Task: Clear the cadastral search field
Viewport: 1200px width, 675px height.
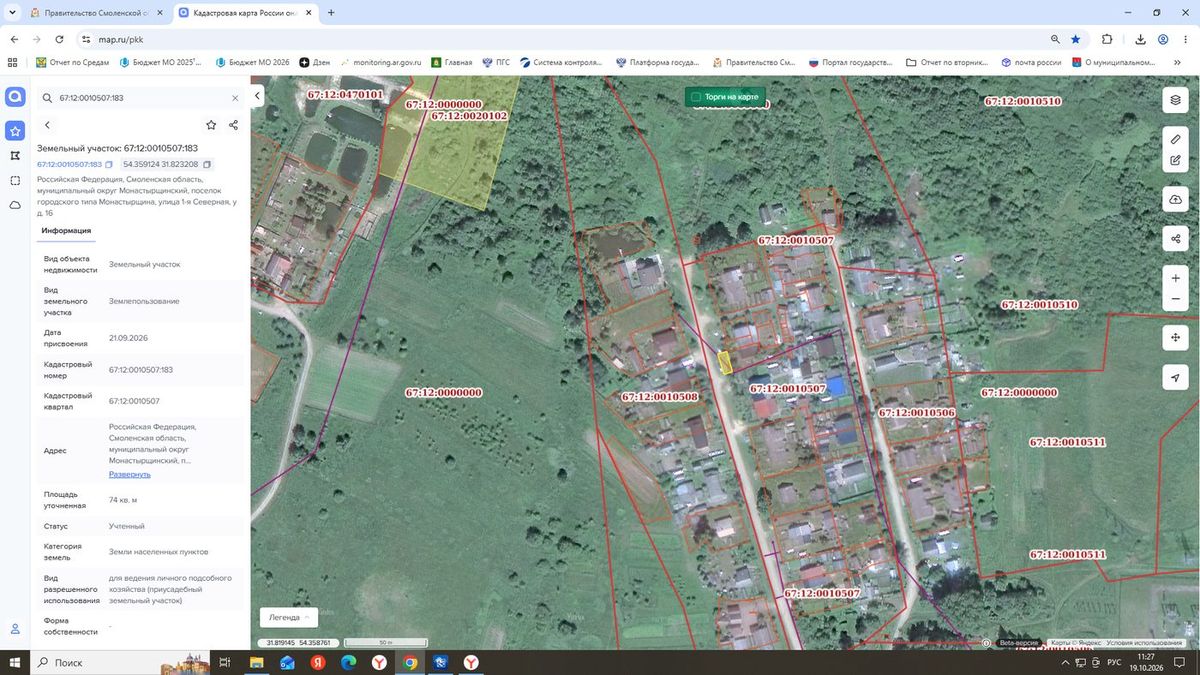Action: (x=235, y=98)
